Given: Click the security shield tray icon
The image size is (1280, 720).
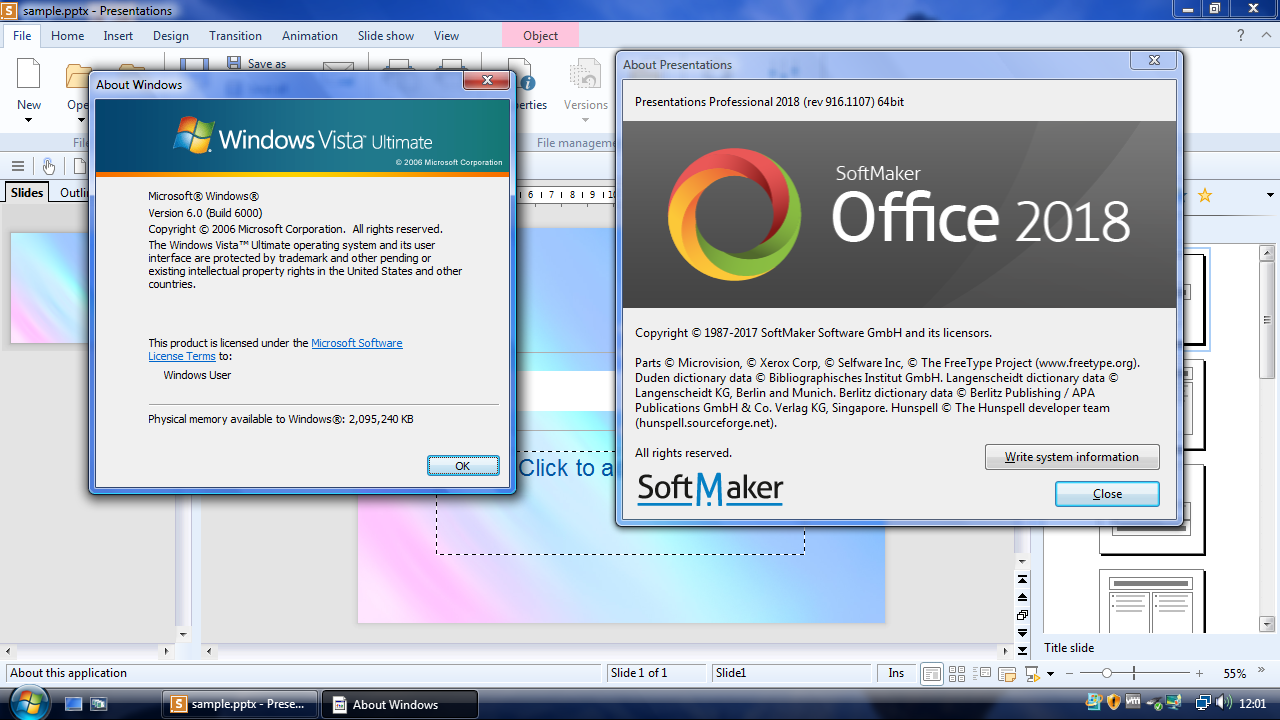Looking at the screenshot, I should 1113,703.
